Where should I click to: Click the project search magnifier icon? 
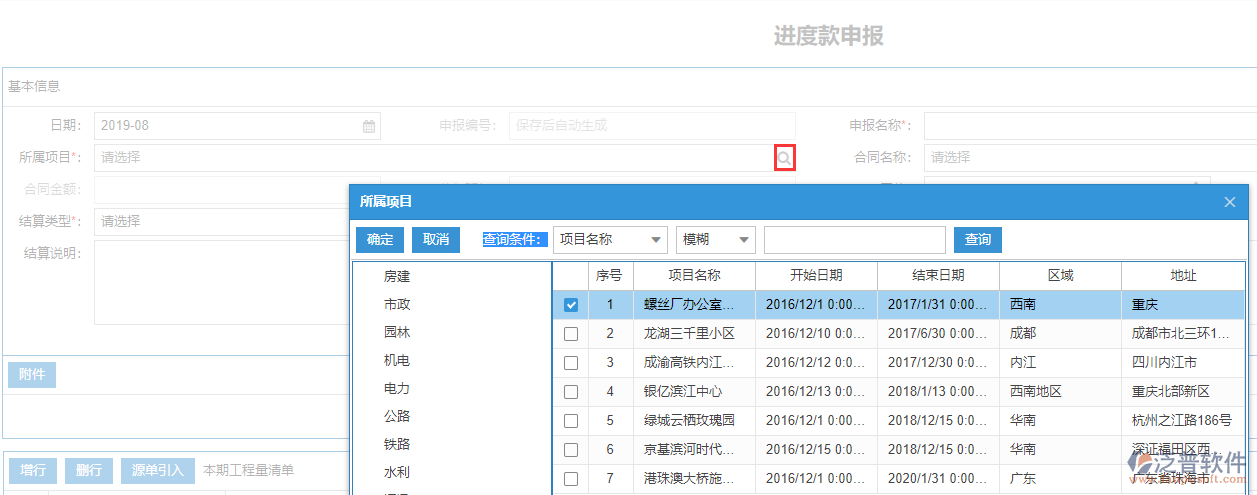[x=785, y=157]
